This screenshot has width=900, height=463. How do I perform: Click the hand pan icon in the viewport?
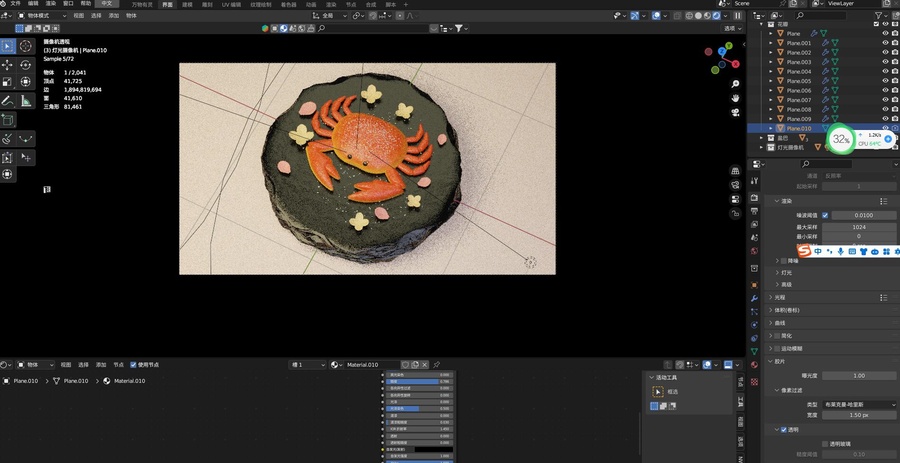tap(735, 98)
